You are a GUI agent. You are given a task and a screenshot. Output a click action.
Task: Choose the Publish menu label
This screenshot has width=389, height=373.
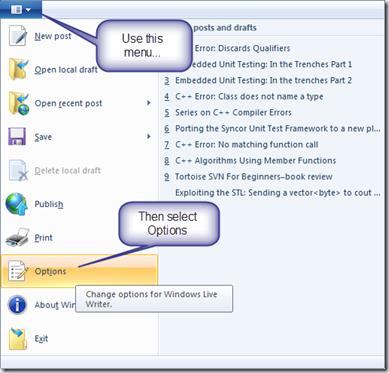[49, 204]
